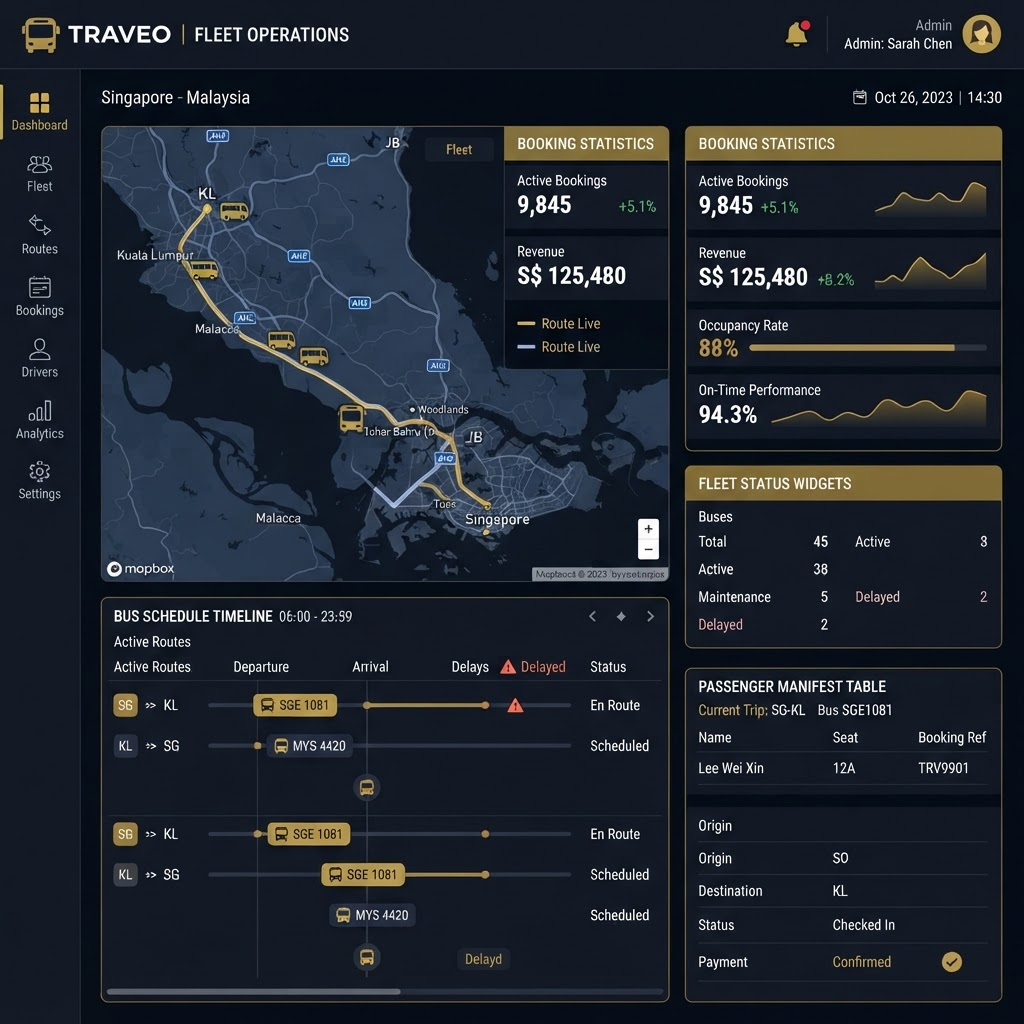The height and width of the screenshot is (1024, 1024).
Task: Open Routes in the sidebar
Action: click(39, 235)
